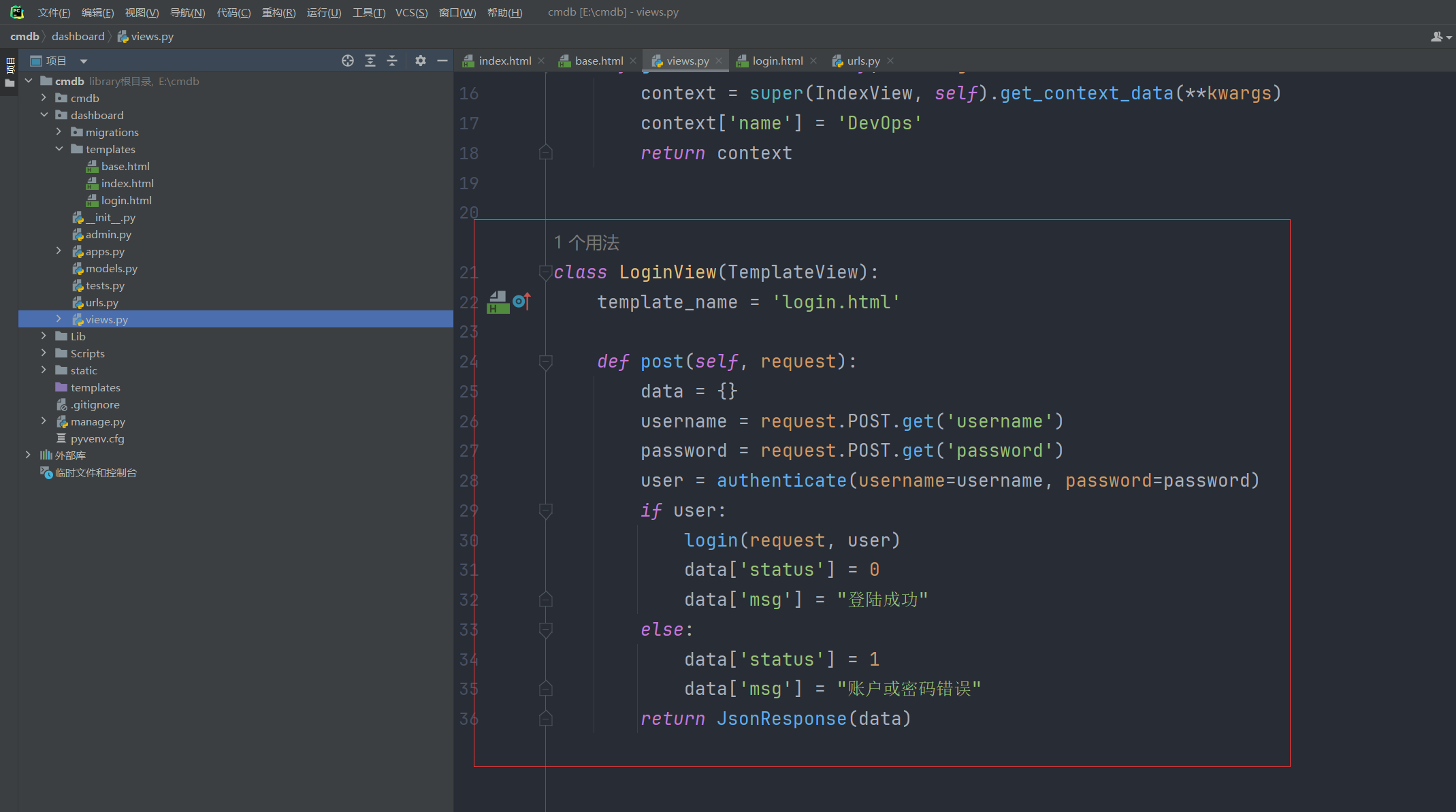
Task: Close the views.py tab
Action: [719, 61]
